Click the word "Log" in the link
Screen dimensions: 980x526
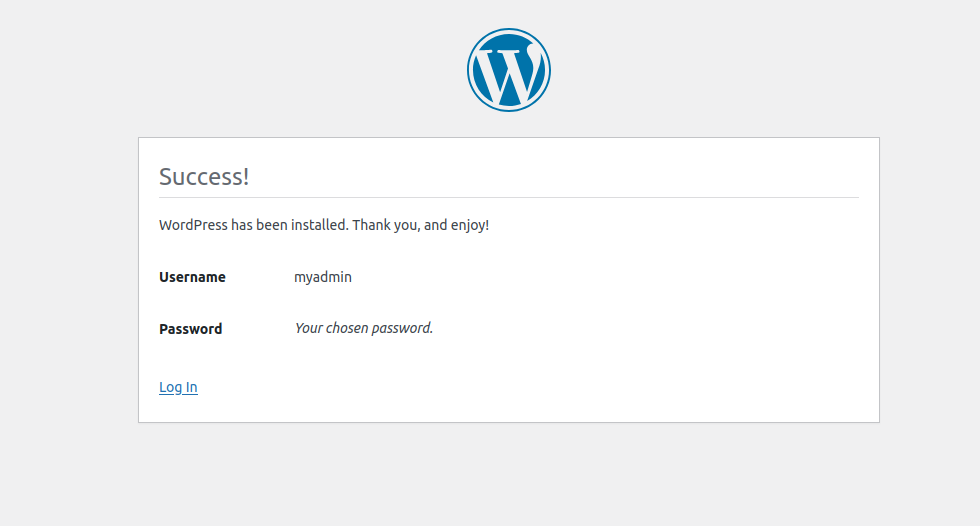[x=170, y=387]
